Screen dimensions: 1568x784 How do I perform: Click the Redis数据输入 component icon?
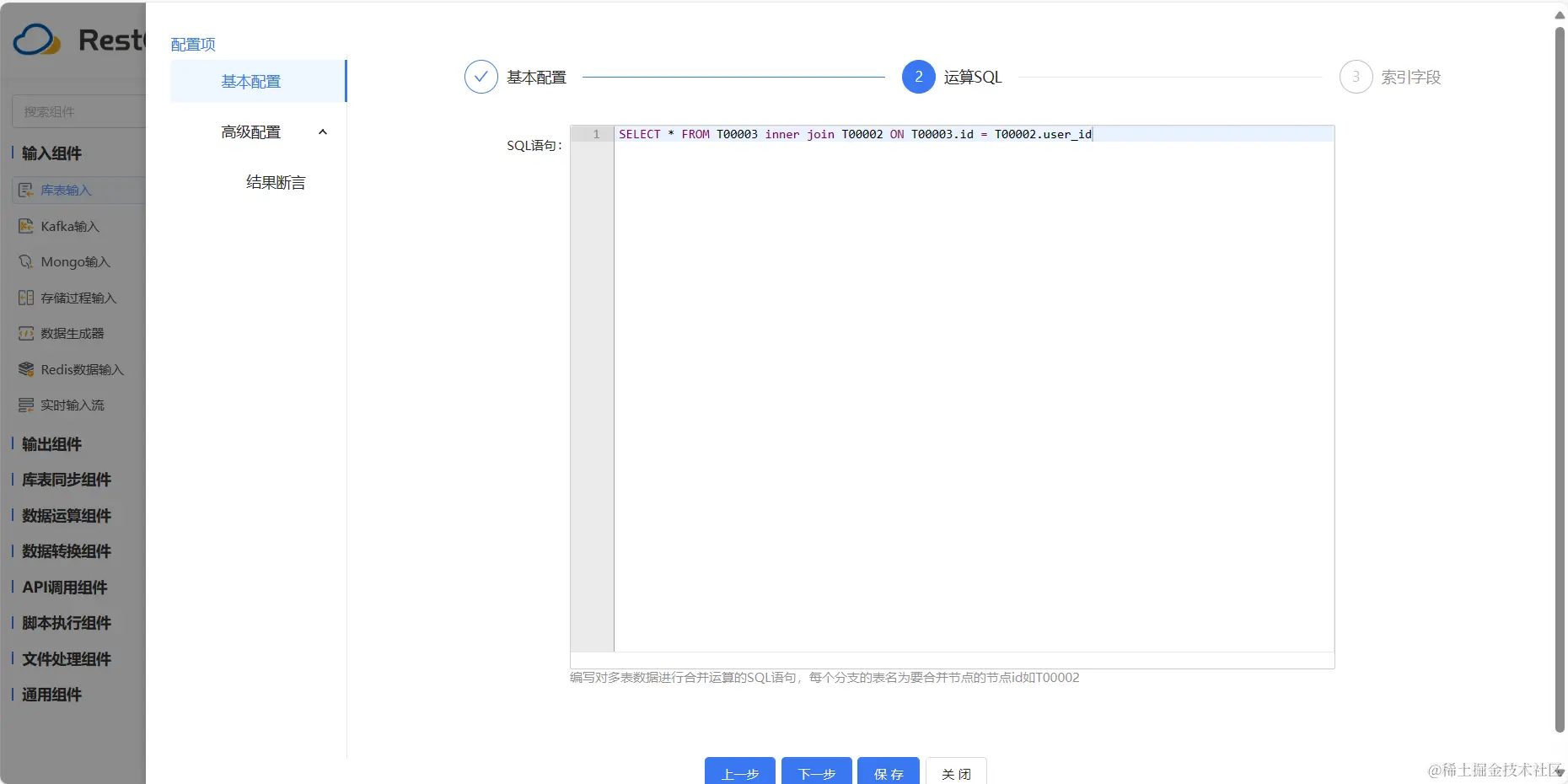pyautogui.click(x=26, y=369)
